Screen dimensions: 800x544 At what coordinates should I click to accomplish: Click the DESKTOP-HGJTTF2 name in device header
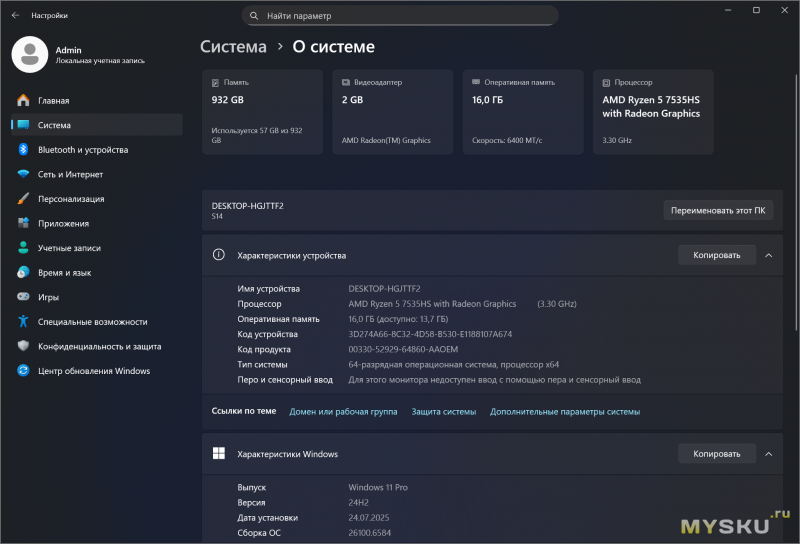coord(247,206)
